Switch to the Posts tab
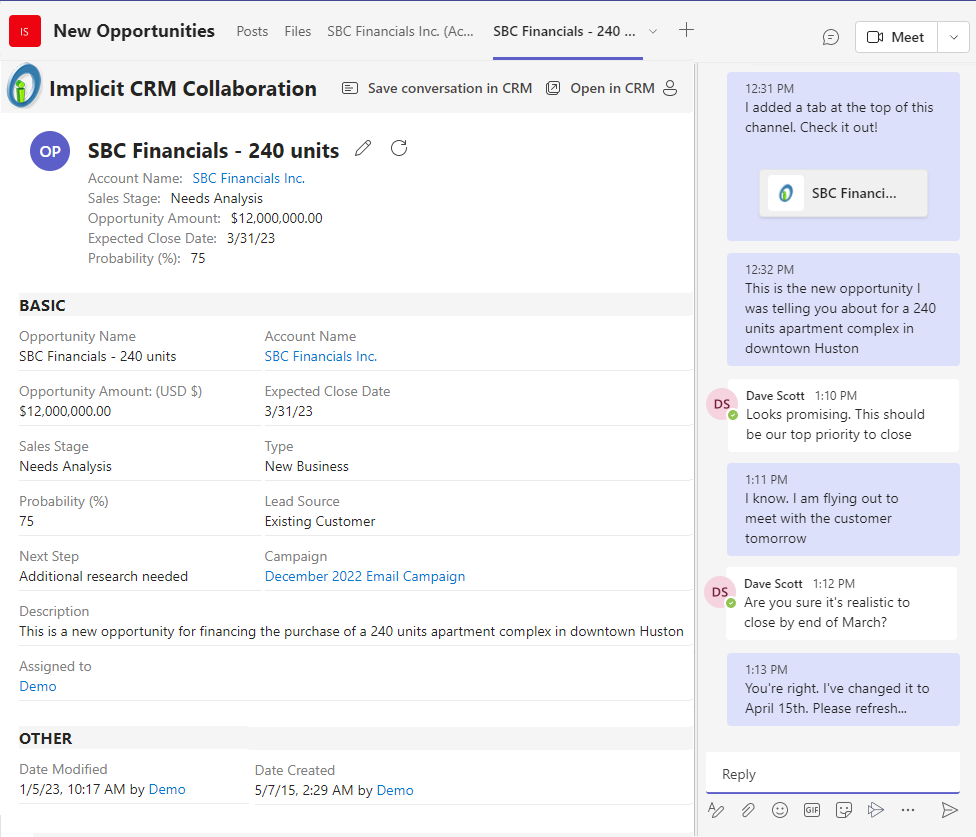 [252, 31]
